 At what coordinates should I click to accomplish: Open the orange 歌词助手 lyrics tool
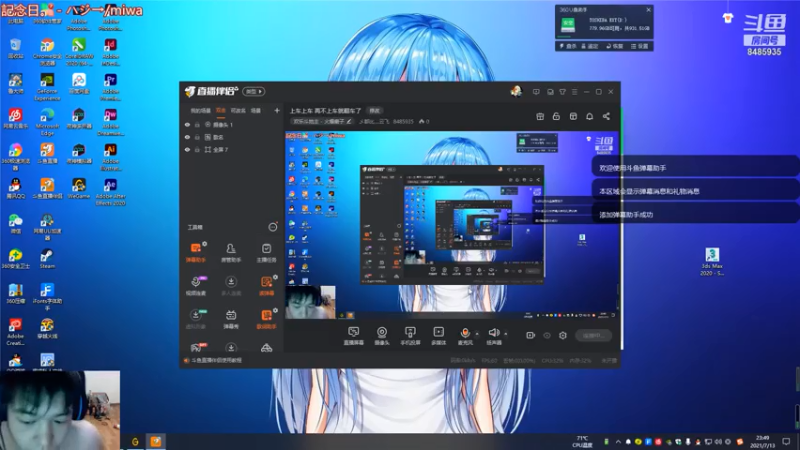coord(266,319)
